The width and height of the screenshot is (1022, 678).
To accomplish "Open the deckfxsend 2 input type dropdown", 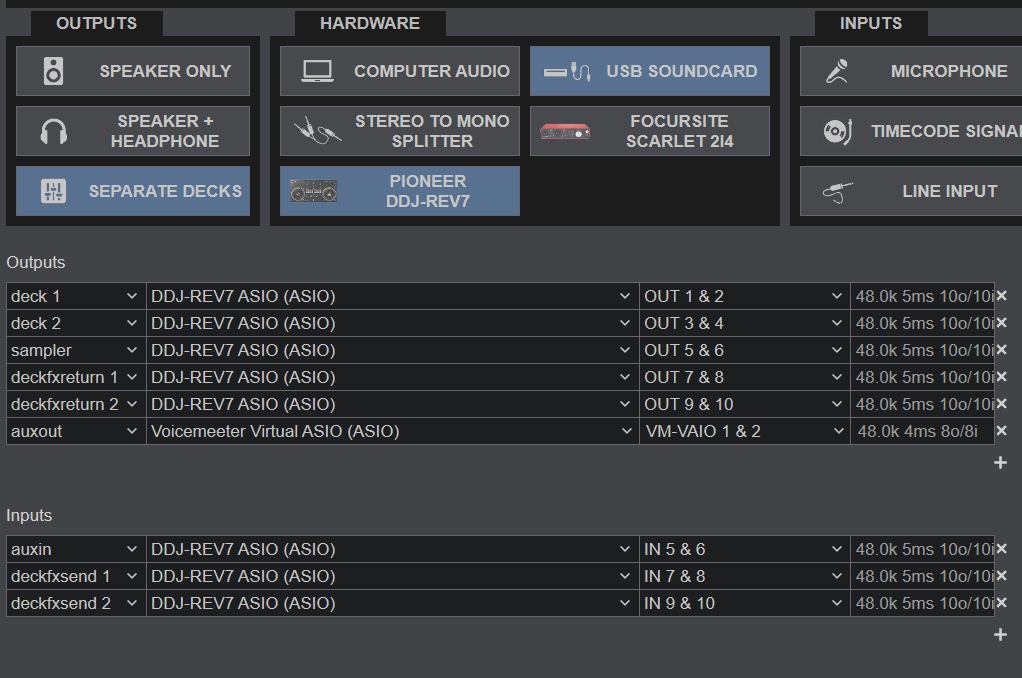I will (x=76, y=603).
